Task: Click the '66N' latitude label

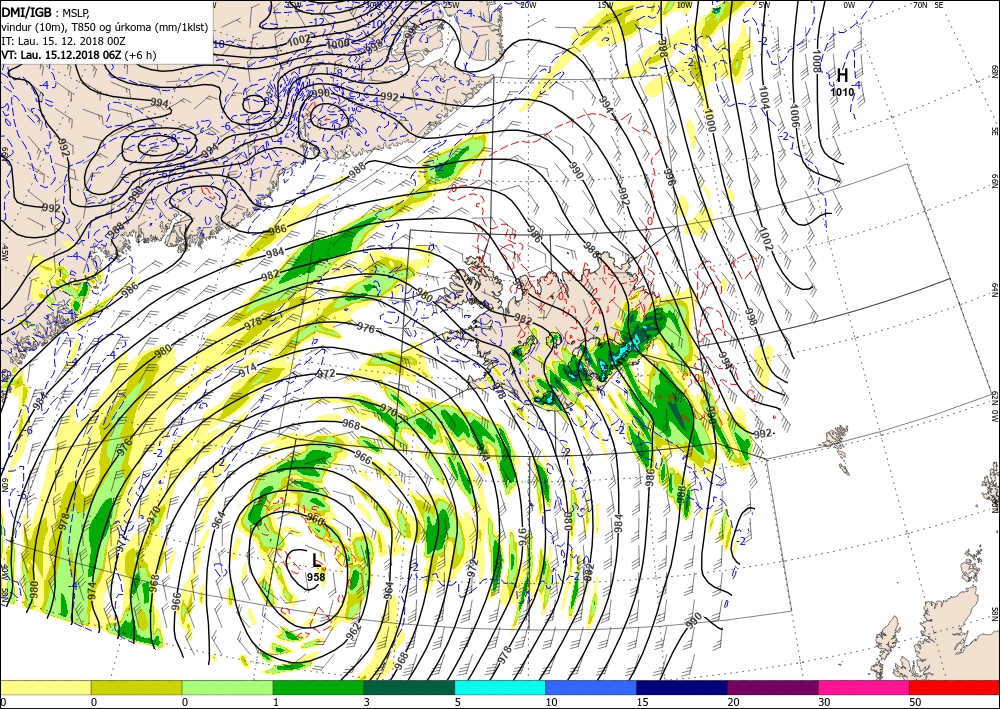Action: (x=994, y=182)
